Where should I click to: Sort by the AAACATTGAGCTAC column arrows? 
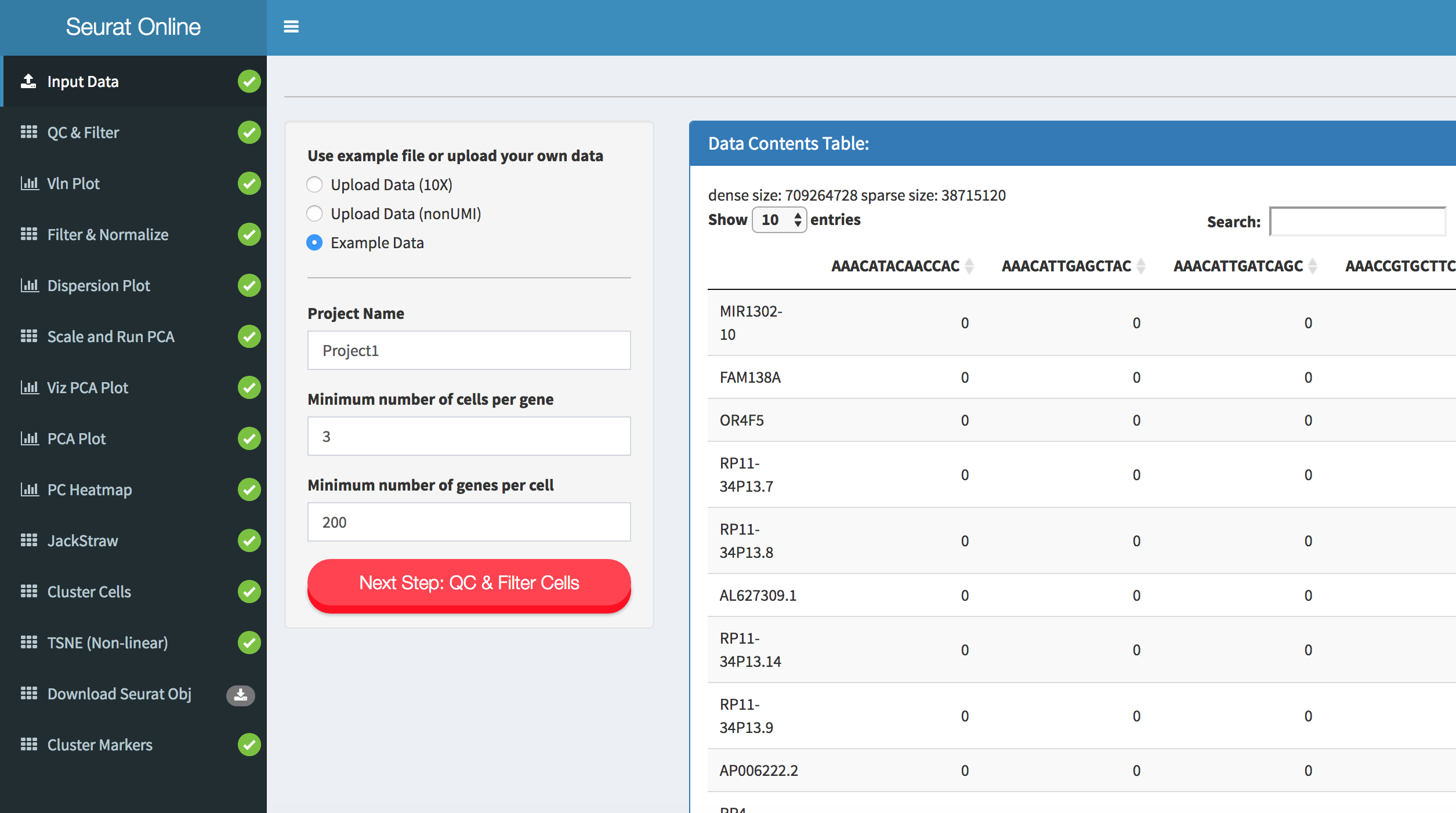click(x=1140, y=266)
